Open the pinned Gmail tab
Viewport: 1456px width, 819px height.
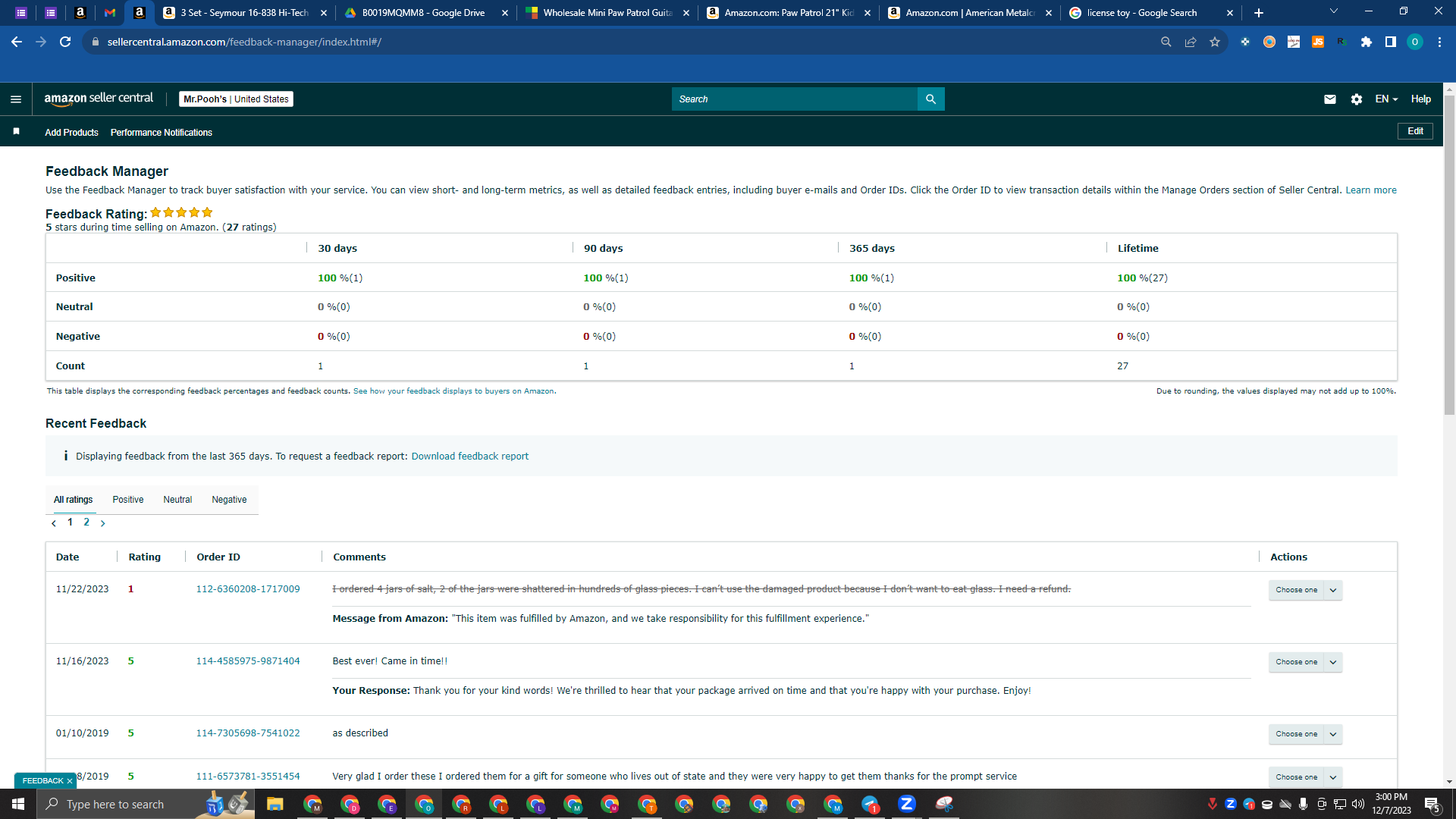[110, 13]
